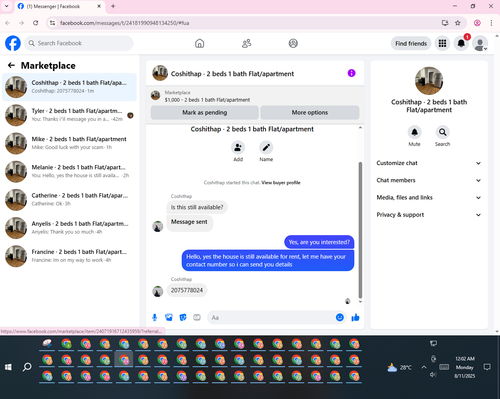
Task: Click the Chrome back navigation arrow
Action: click(8, 23)
